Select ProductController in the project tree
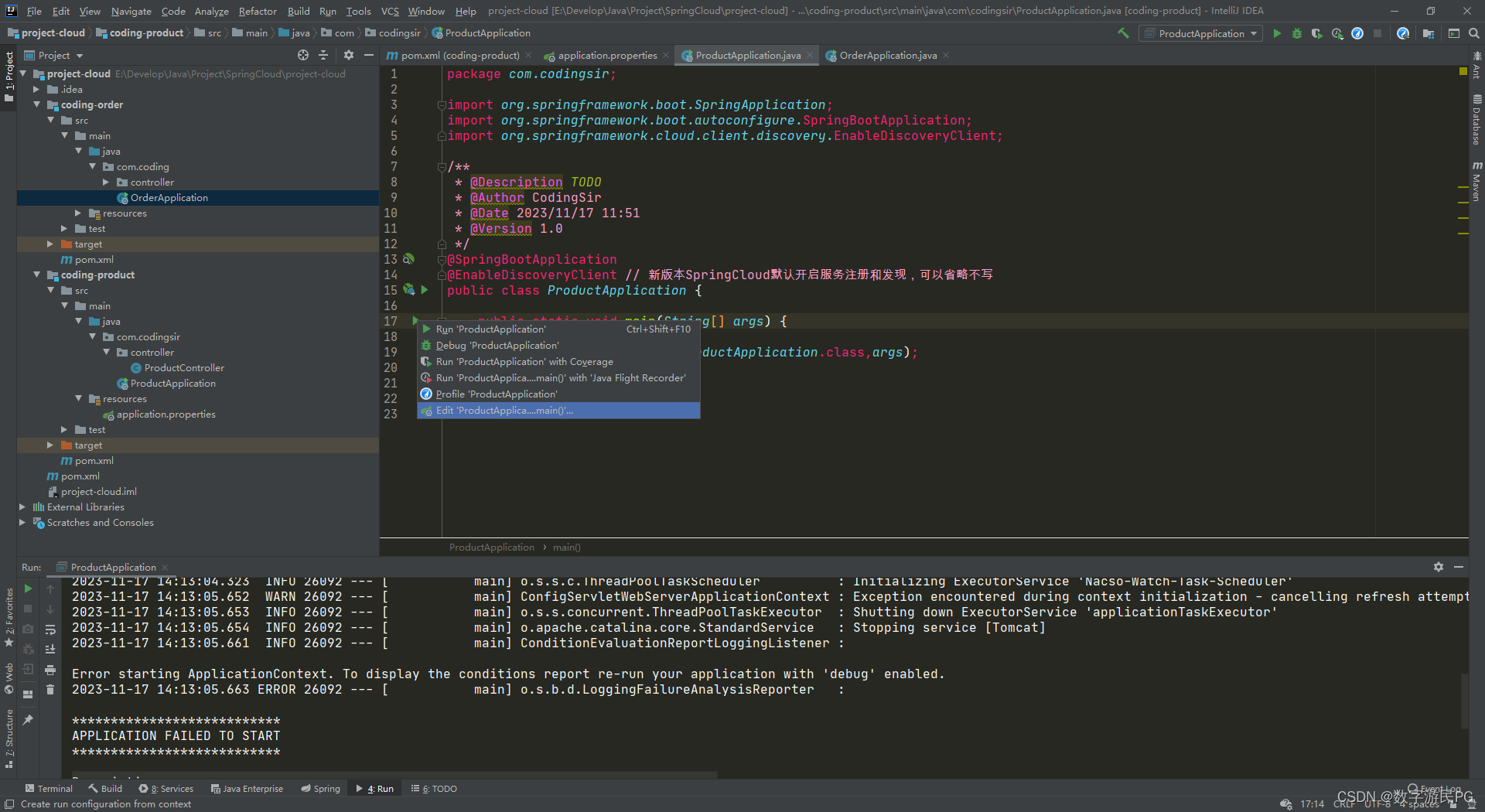1485x812 pixels. tap(184, 367)
